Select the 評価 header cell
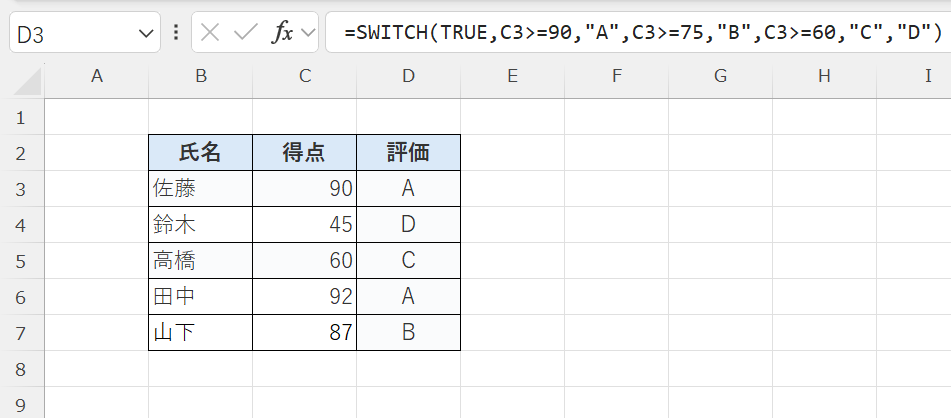This screenshot has height=418, width=951. (408, 152)
